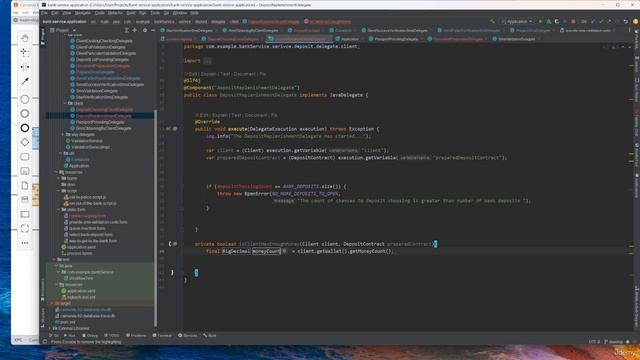The width and height of the screenshot is (640, 360).
Task: Click the Explain code lens above @Override
Action: pos(220,115)
